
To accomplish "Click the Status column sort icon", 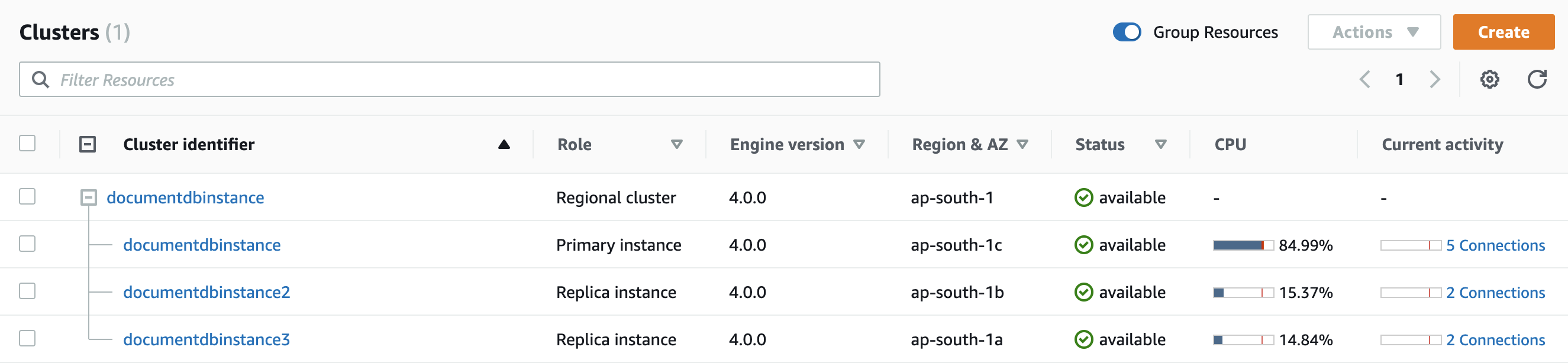I will click(1160, 145).
